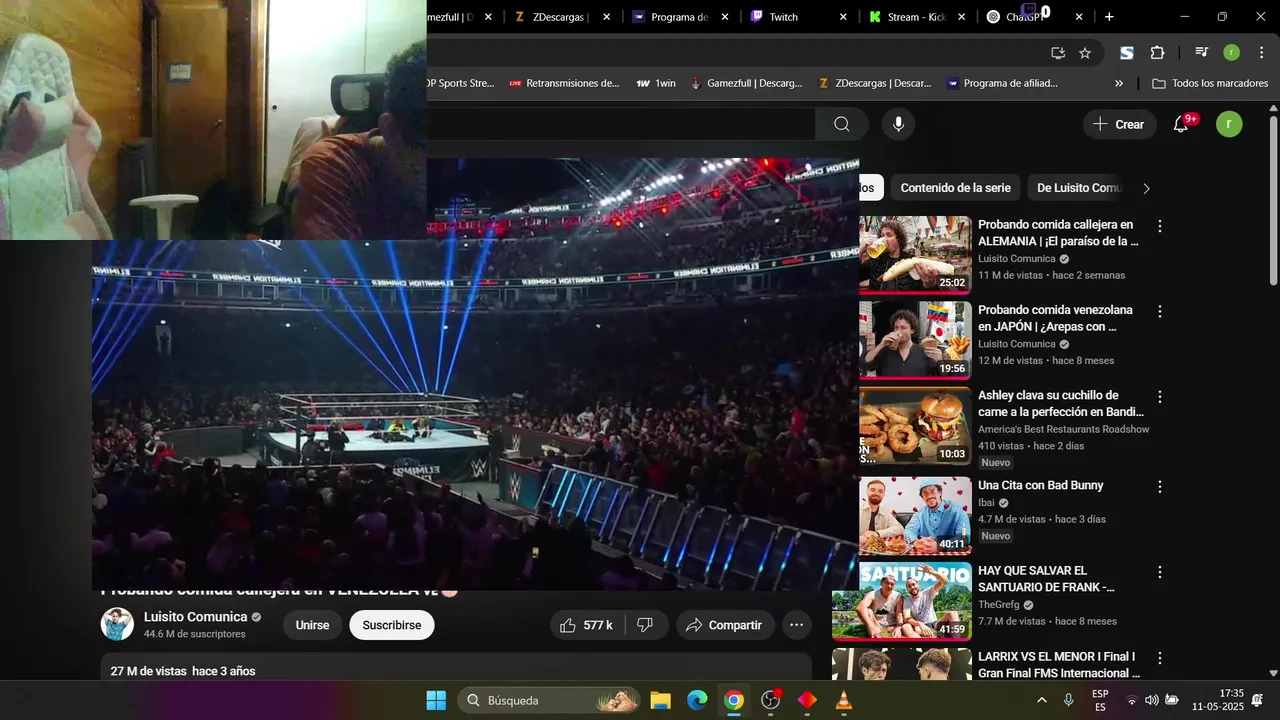Open OBS Studio from taskbar
Image resolution: width=1280 pixels, height=720 pixels.
point(771,700)
